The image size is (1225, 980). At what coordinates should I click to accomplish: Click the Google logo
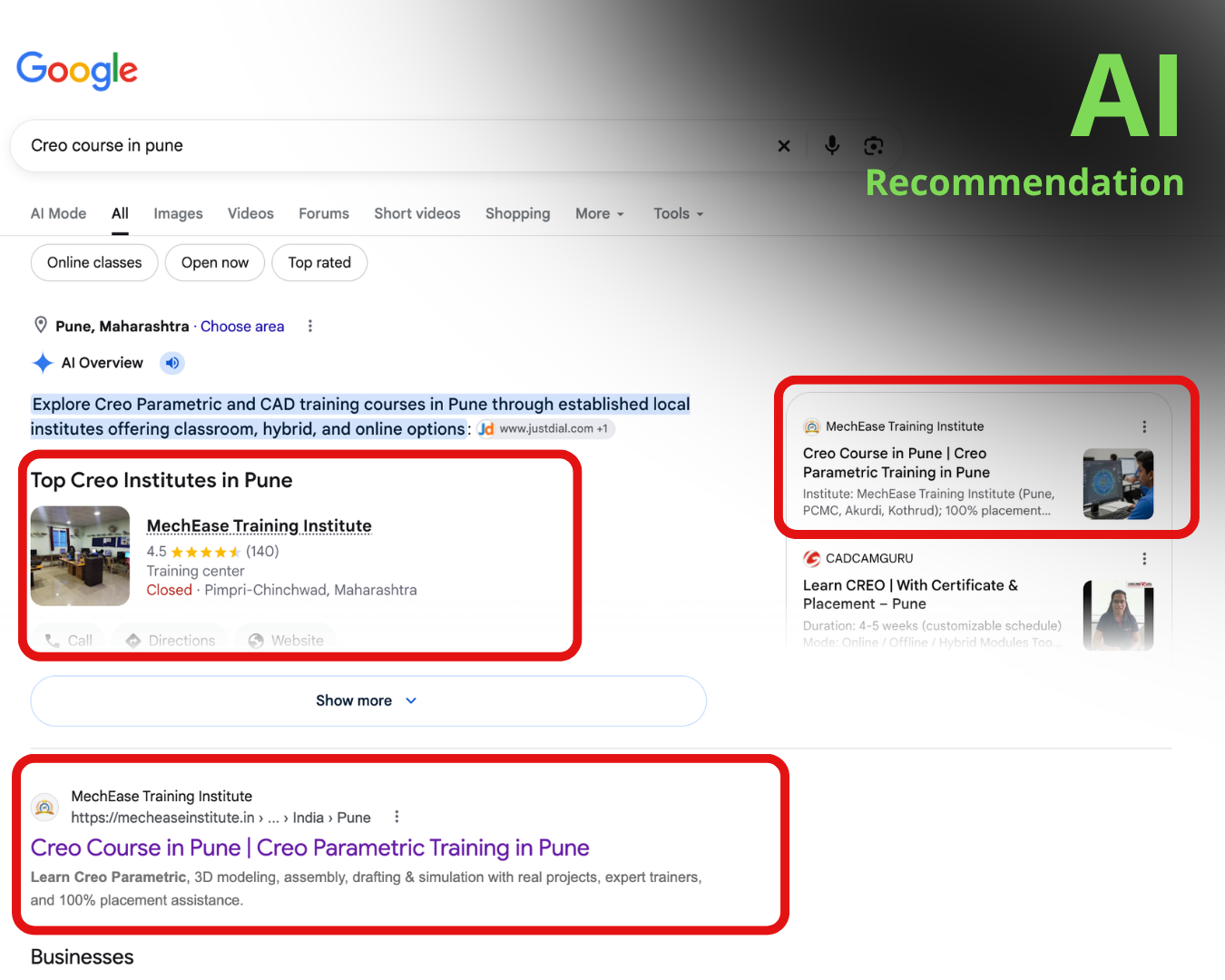pos(77,70)
